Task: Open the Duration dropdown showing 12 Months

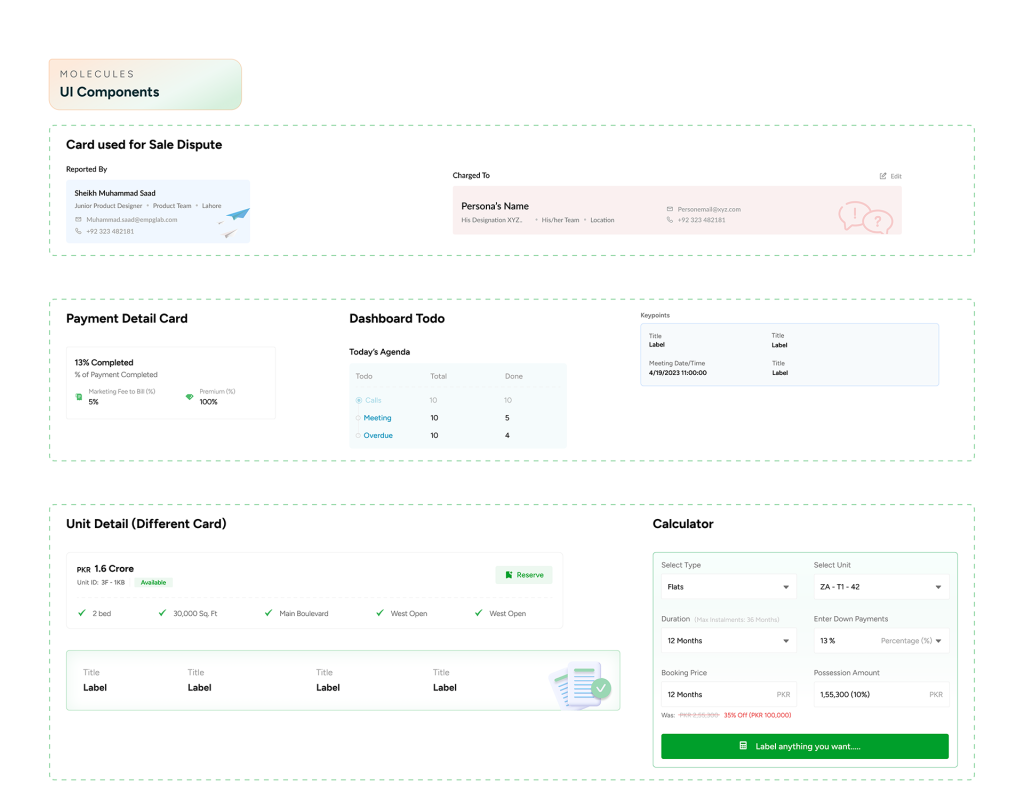Action: pos(728,641)
